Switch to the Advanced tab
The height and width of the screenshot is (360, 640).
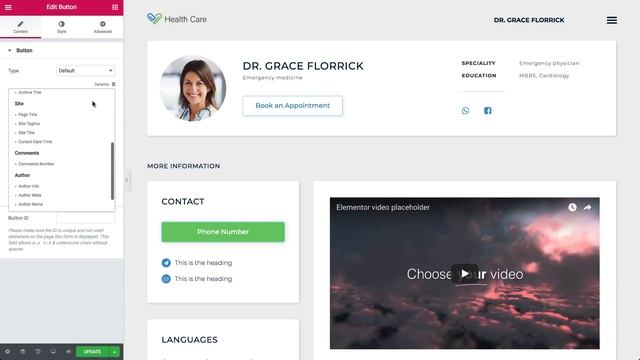click(x=102, y=27)
